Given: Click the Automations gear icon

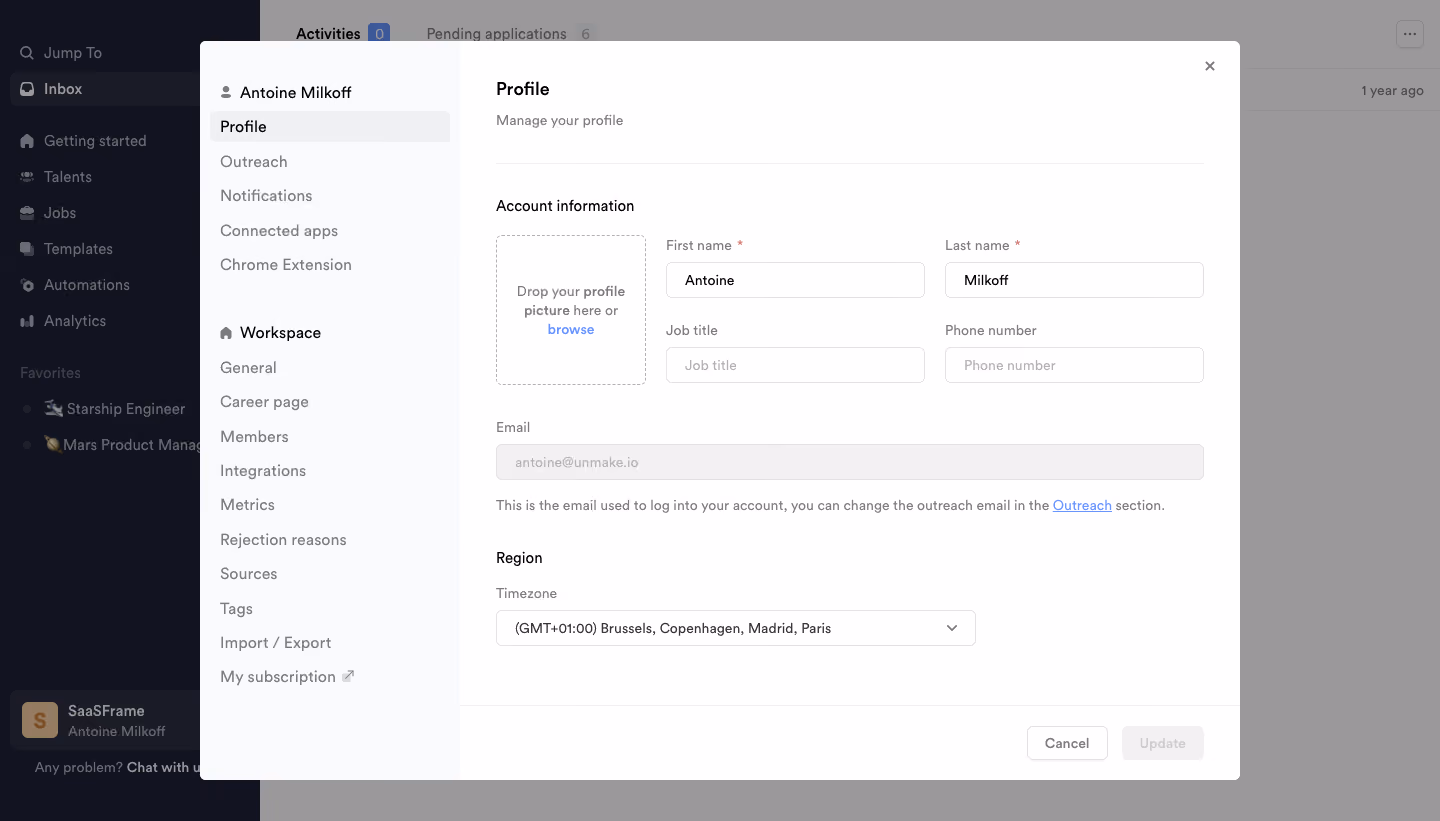Looking at the screenshot, I should (27, 285).
